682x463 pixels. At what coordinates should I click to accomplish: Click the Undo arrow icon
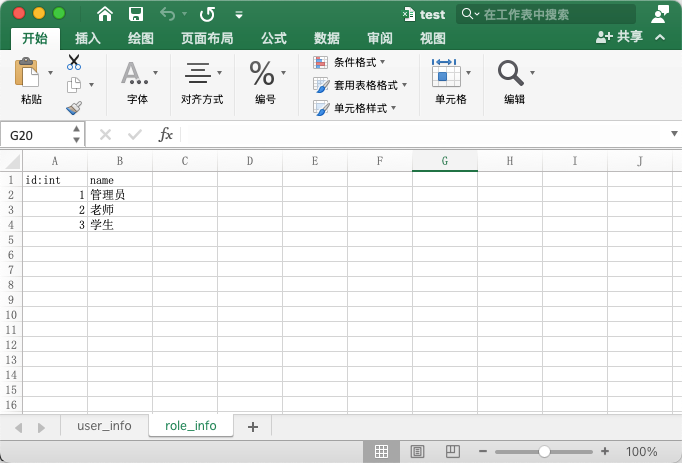pos(167,14)
